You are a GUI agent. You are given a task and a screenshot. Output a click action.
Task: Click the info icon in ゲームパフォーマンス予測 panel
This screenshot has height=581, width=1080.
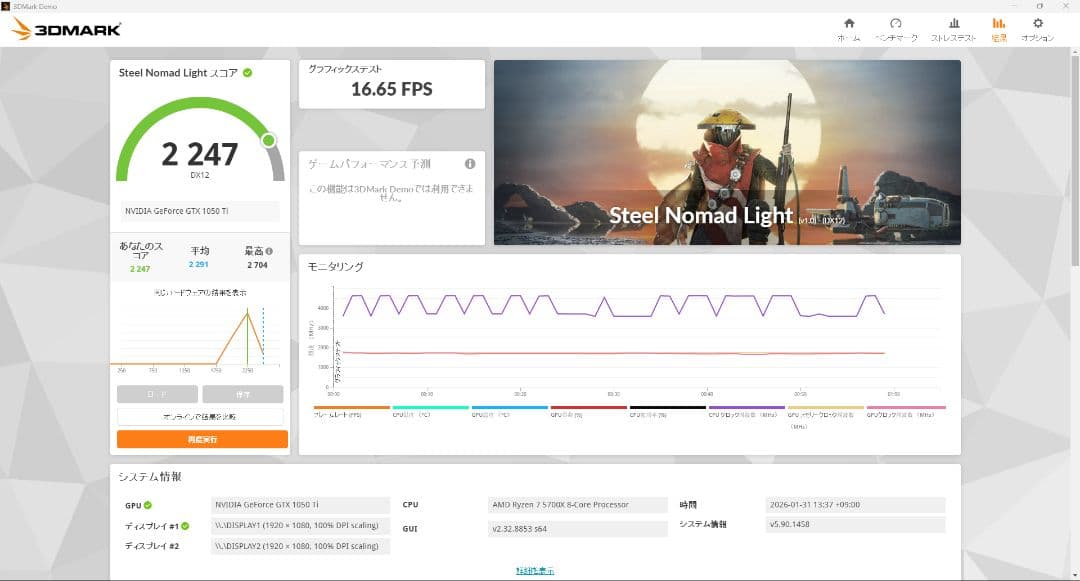(x=468, y=165)
